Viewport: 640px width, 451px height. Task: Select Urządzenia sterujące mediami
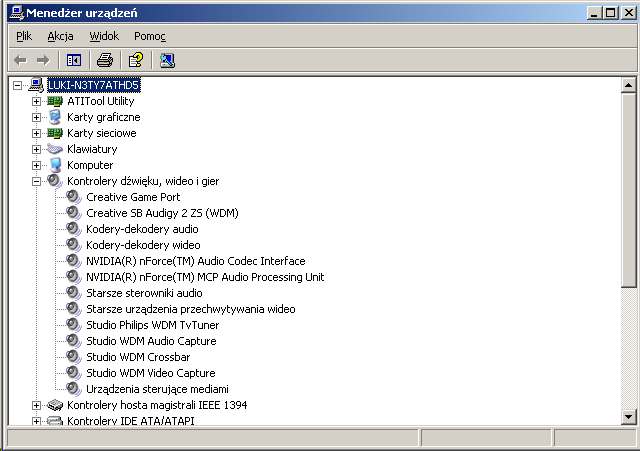[157, 389]
